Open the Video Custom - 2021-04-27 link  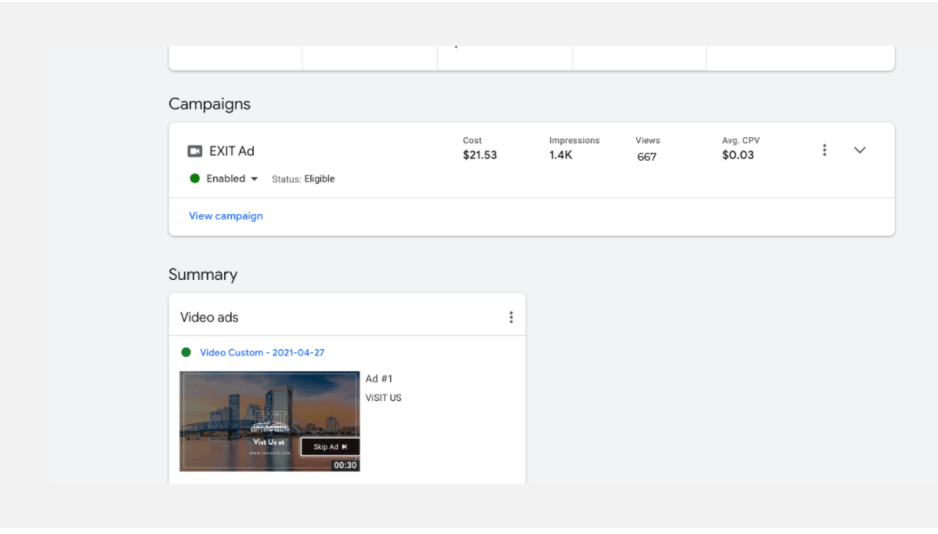coord(262,353)
